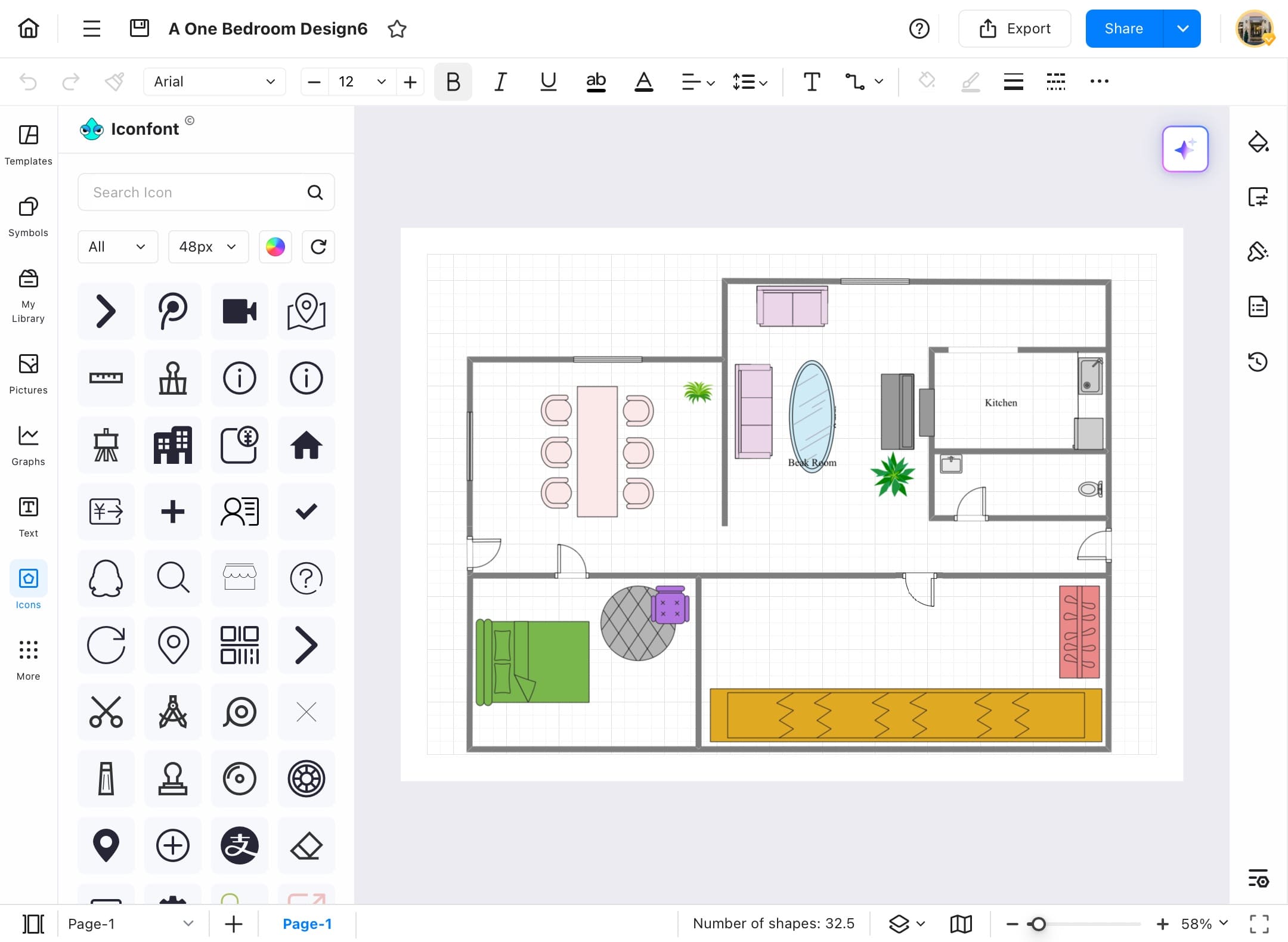Screen dimensions: 1288x942
Task: Click the Share button
Action: 1124,28
